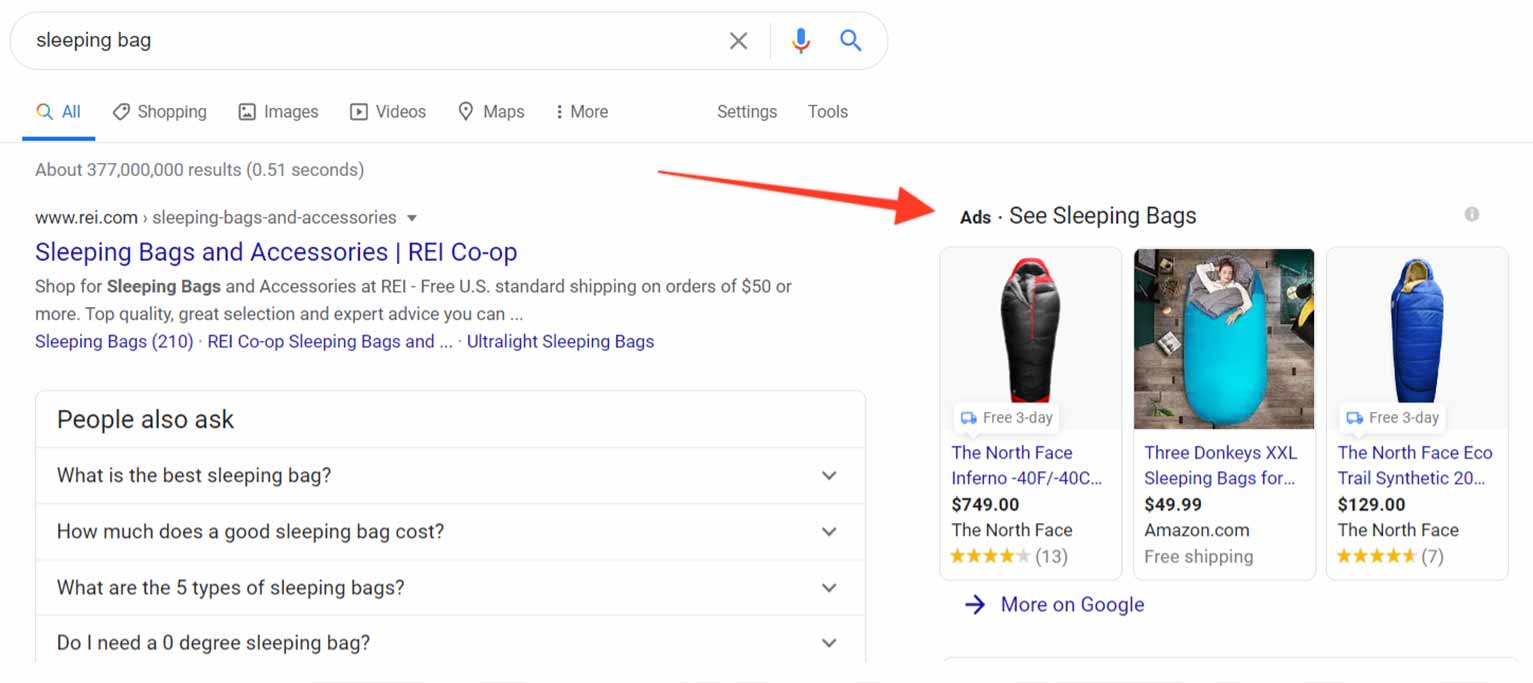
Task: Open the REI Co-op Sleeping Bags result title
Action: [x=276, y=252]
